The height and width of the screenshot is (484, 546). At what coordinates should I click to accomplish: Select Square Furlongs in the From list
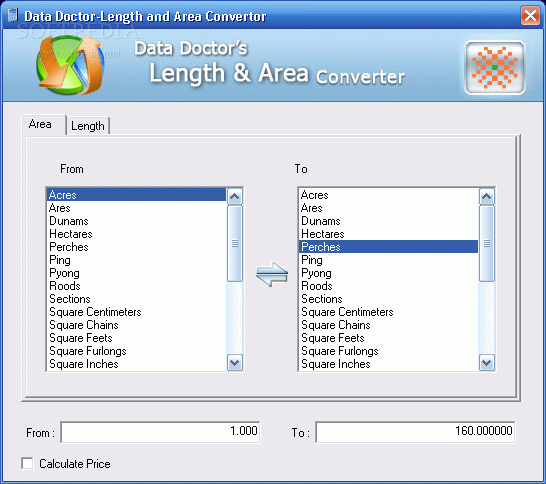coord(136,351)
